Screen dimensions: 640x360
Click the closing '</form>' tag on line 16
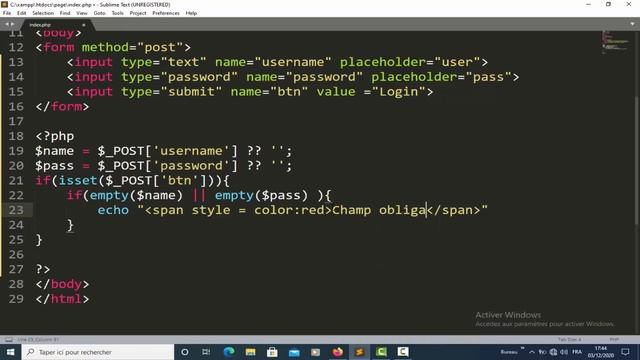pyautogui.click(x=62, y=107)
